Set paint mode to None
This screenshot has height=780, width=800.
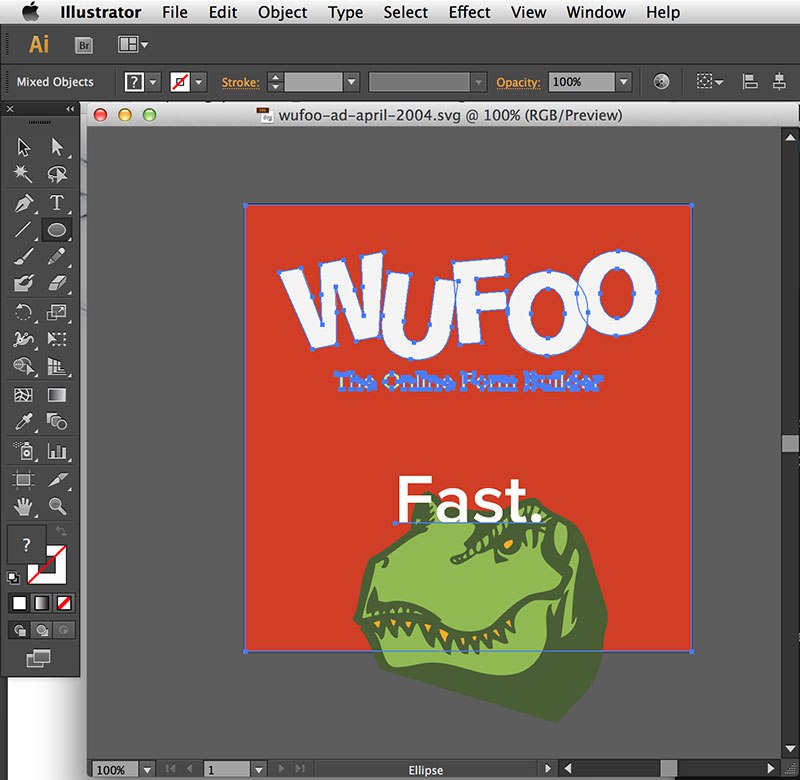64,603
